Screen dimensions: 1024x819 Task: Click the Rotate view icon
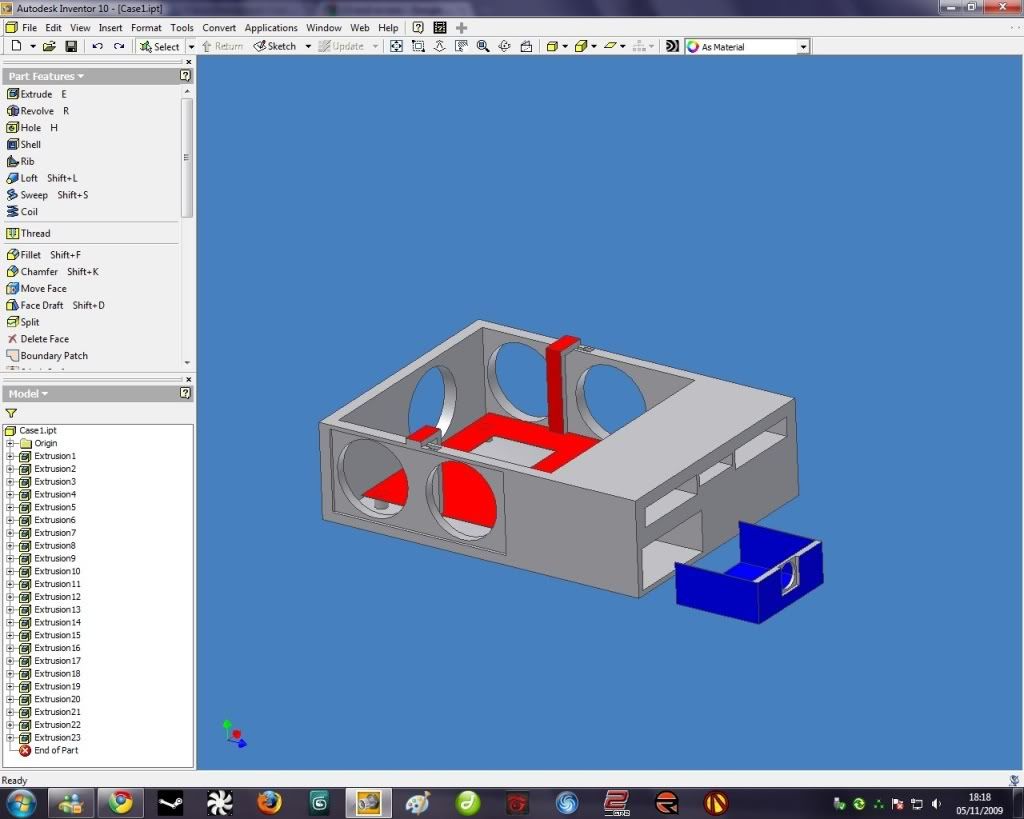[504, 46]
